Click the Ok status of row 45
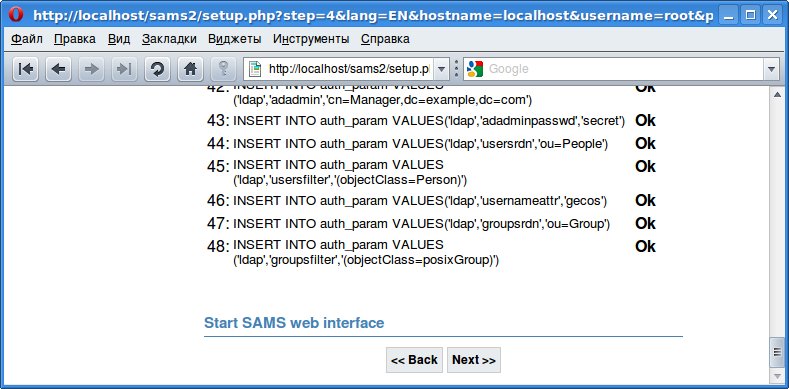 coord(645,166)
